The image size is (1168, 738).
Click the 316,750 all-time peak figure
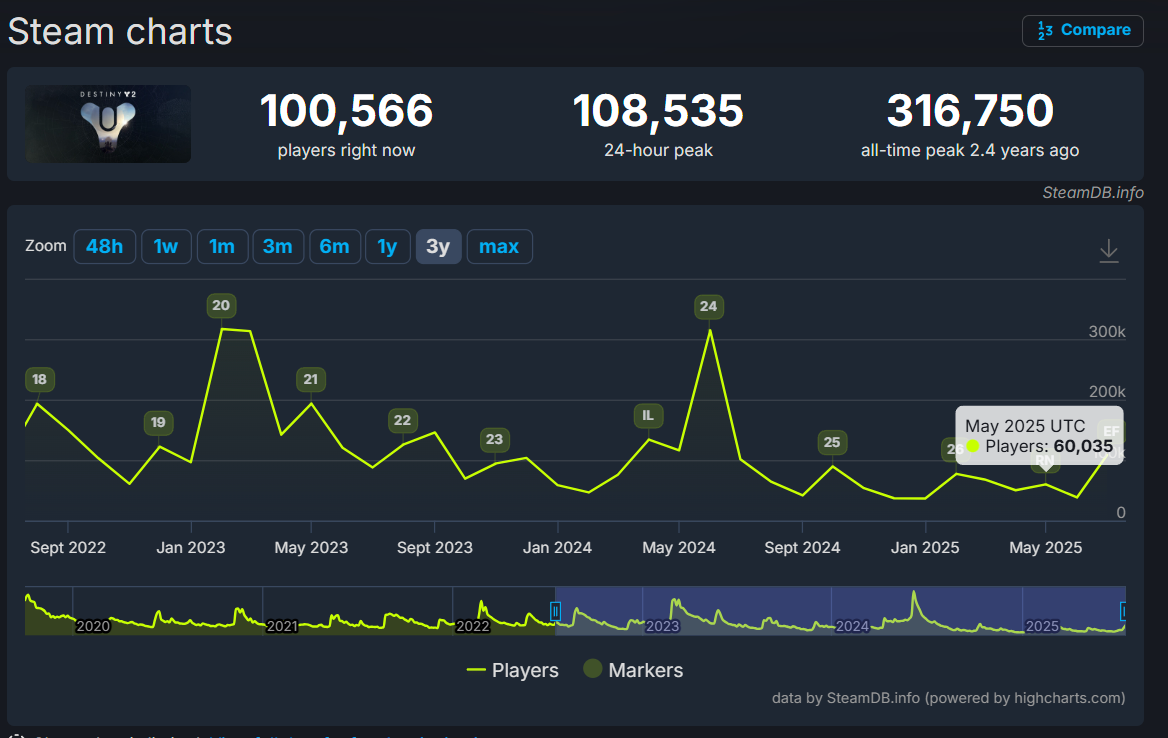tap(970, 111)
